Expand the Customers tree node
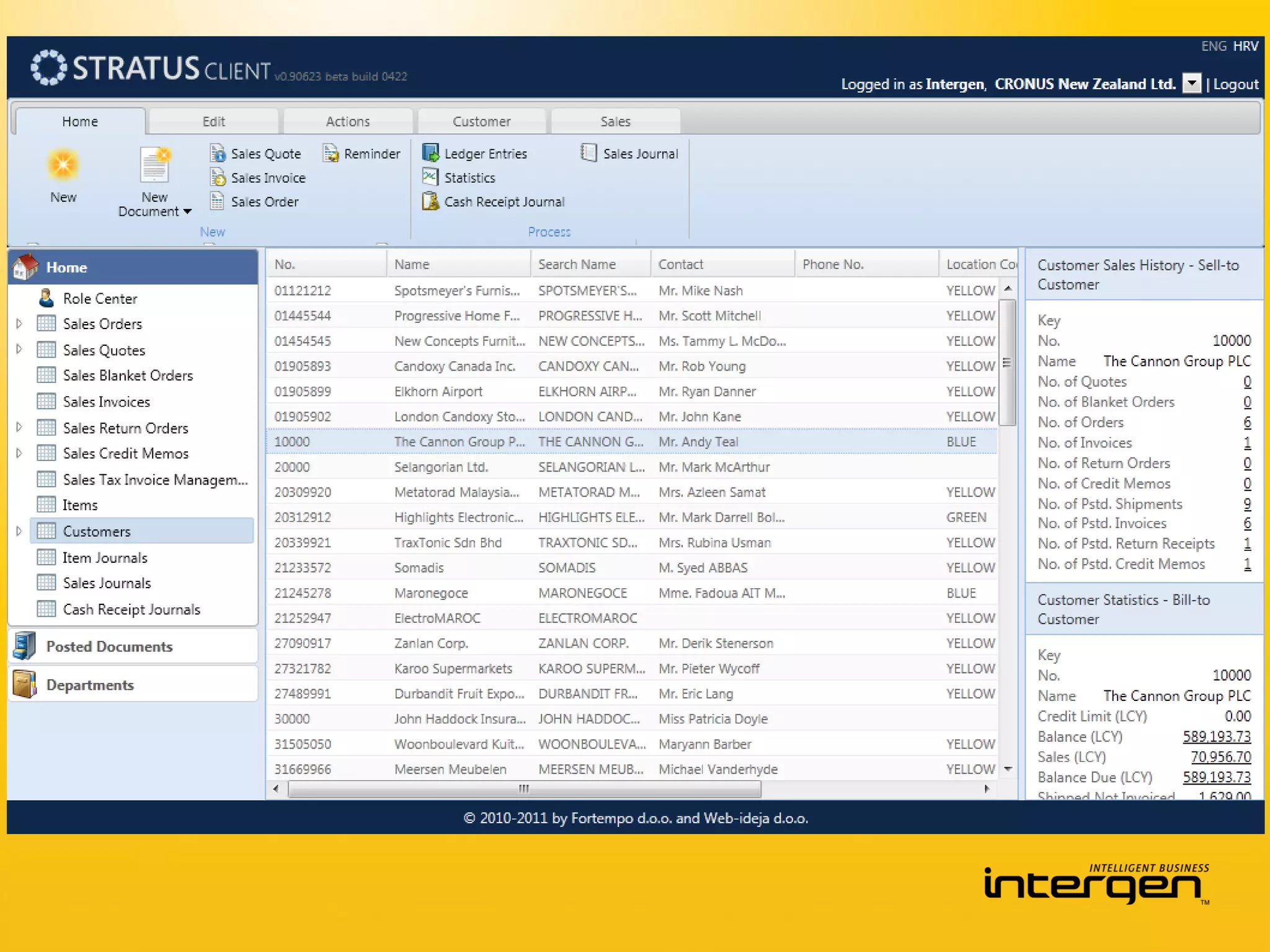1270x952 pixels. click(x=19, y=531)
